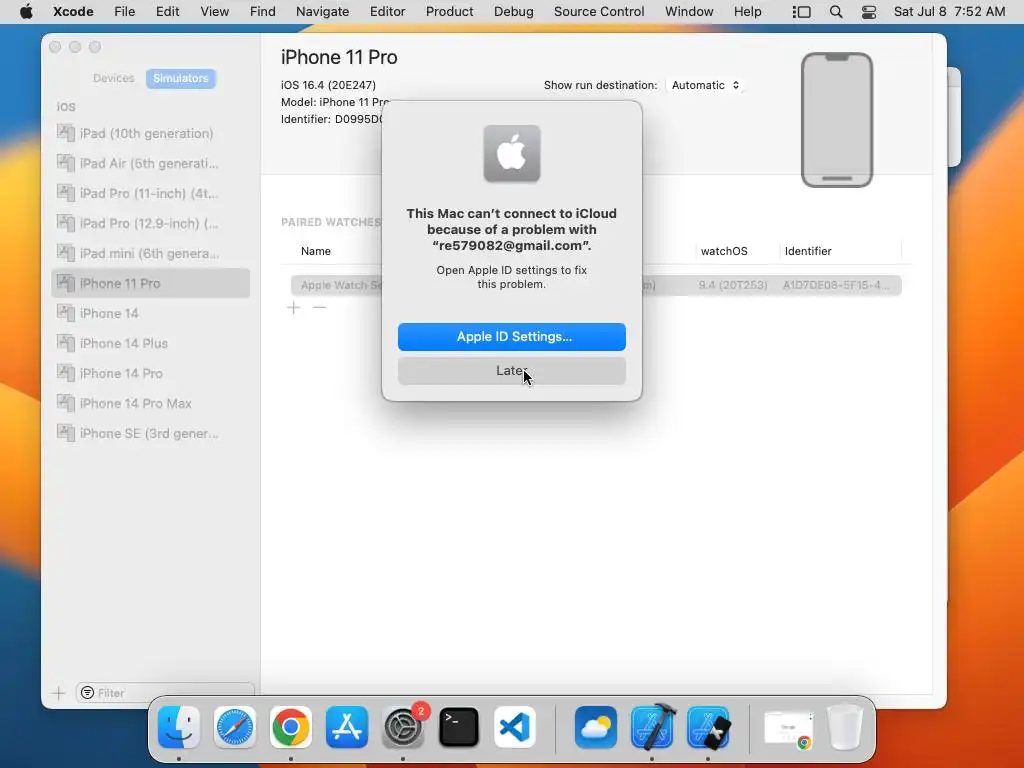Click minimized Chrome window in Dock
The width and height of the screenshot is (1024, 768).
point(788,729)
